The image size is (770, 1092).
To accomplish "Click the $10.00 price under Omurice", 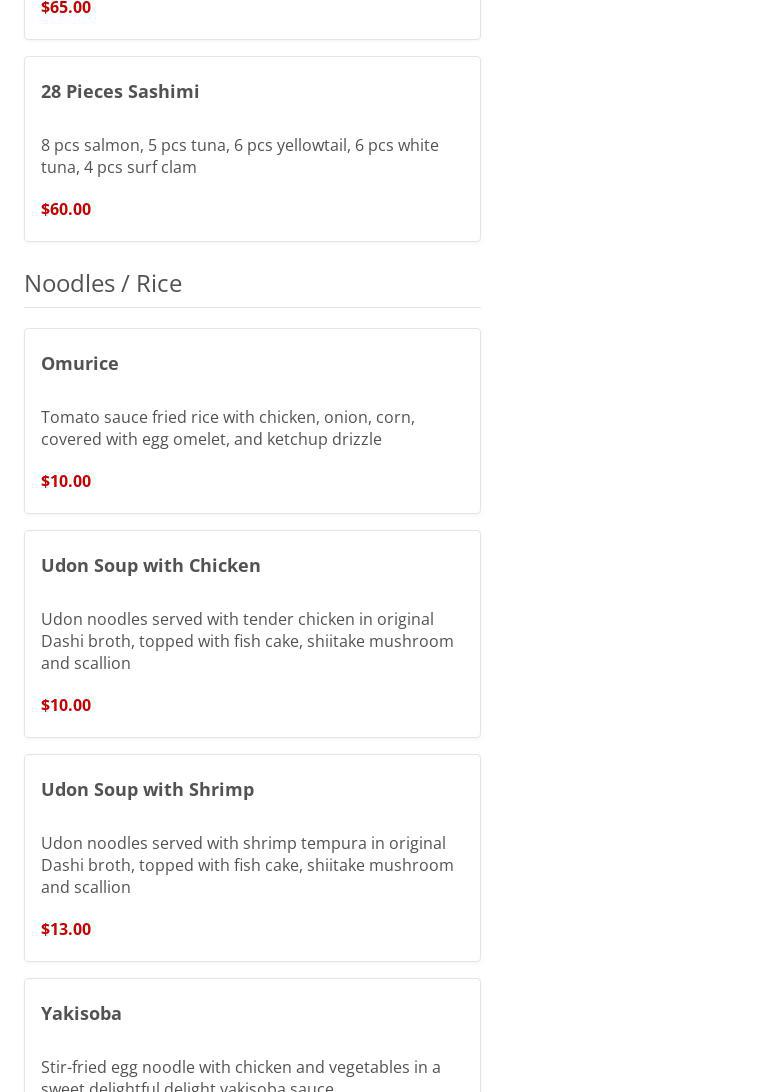I will (x=66, y=481).
